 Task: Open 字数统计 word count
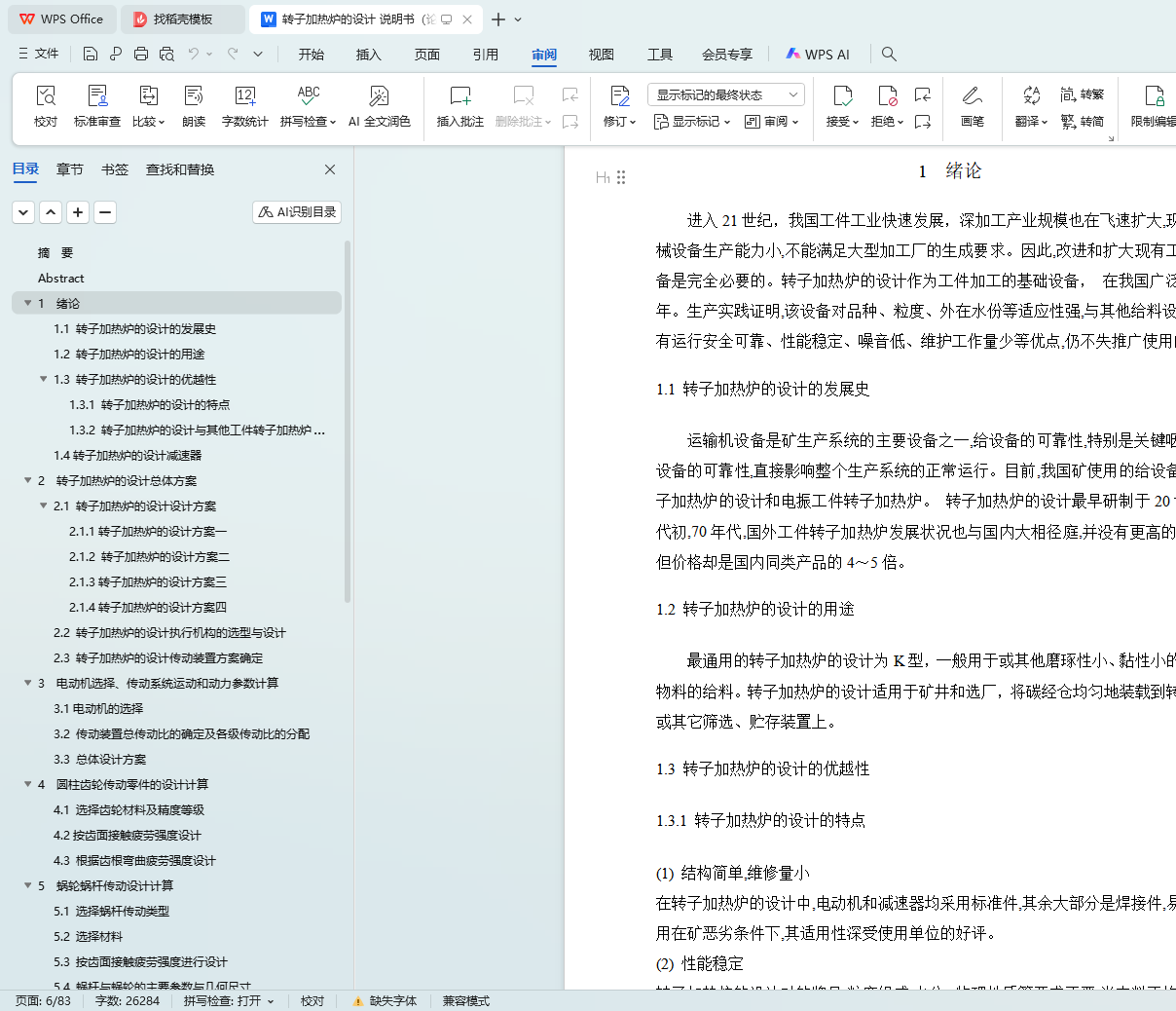click(244, 106)
